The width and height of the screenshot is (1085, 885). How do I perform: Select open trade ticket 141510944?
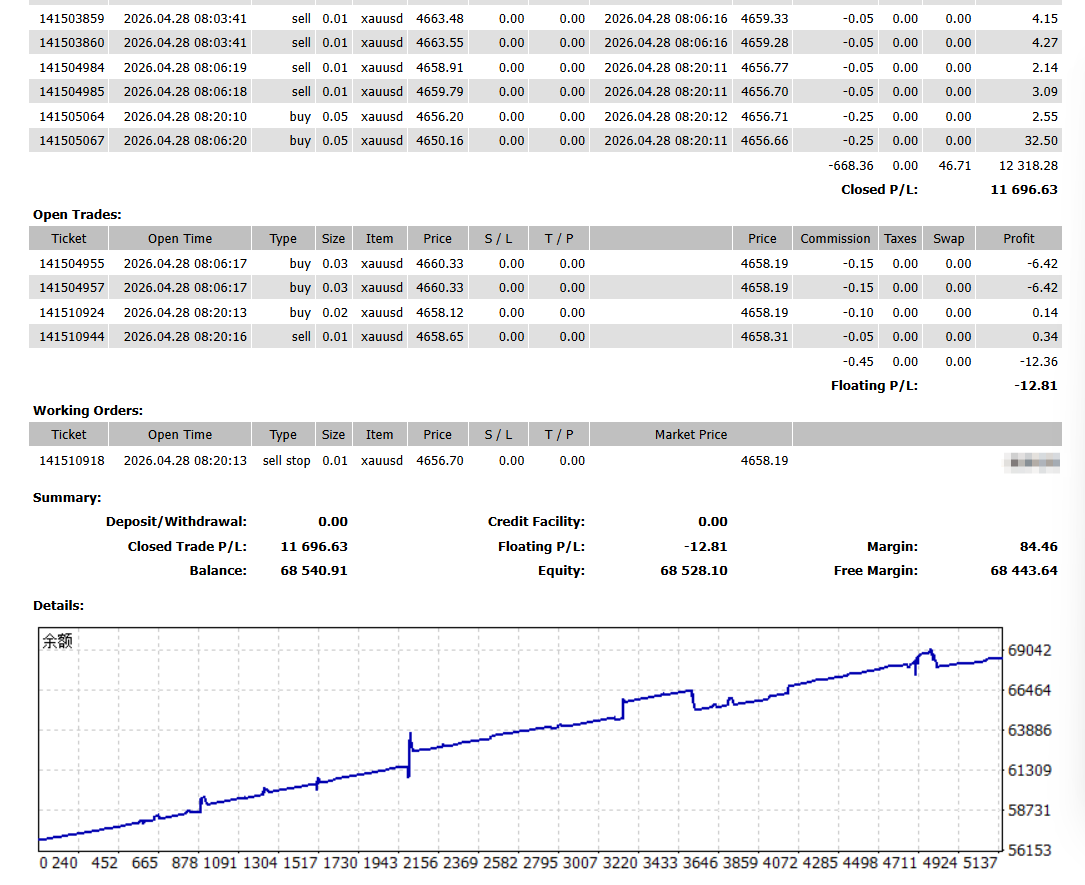(x=71, y=337)
